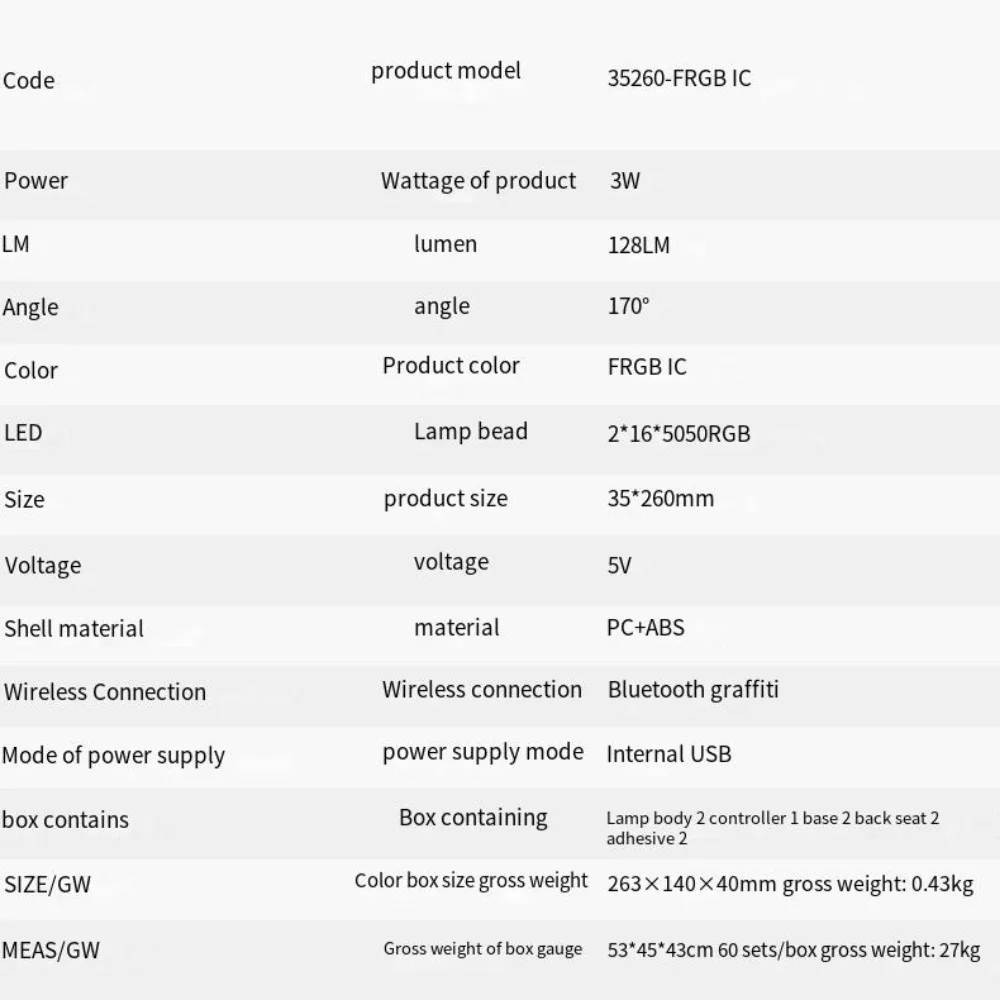The image size is (1000, 1000).
Task: Click the 'Box containing' label
Action: point(473,818)
